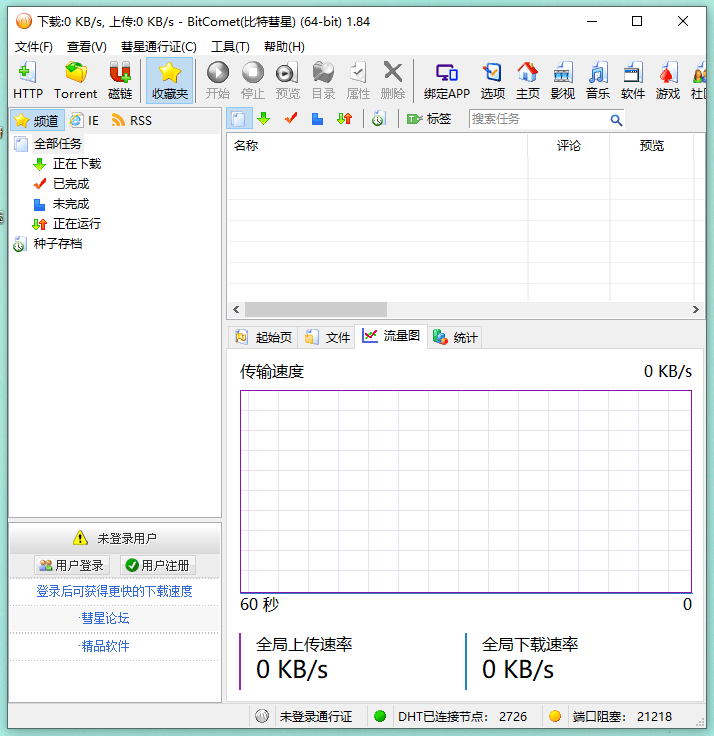Sort by the 预览 column header
This screenshot has height=736, width=714.
tap(652, 146)
